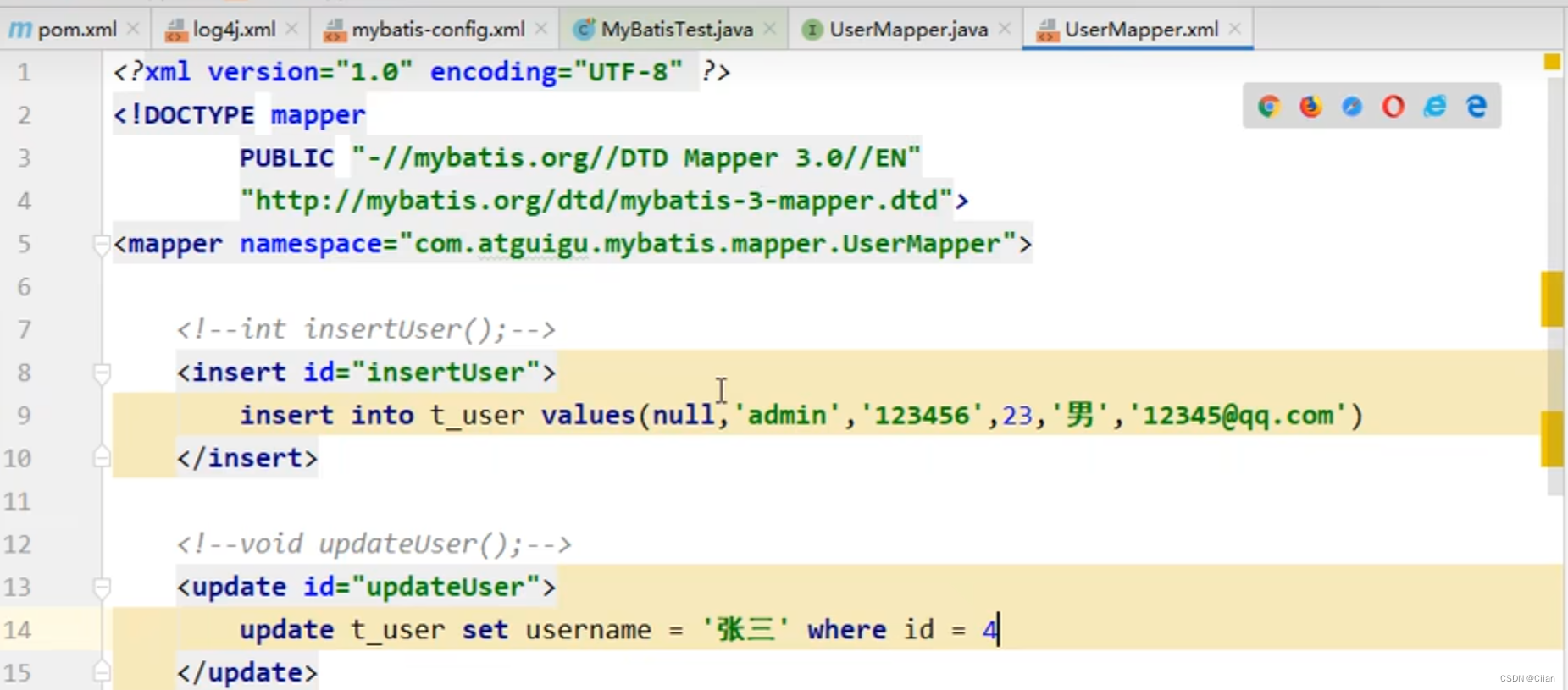1568x690 pixels.
Task: Click on the mybatis-3-mapper.dtd URL
Action: tap(597, 201)
